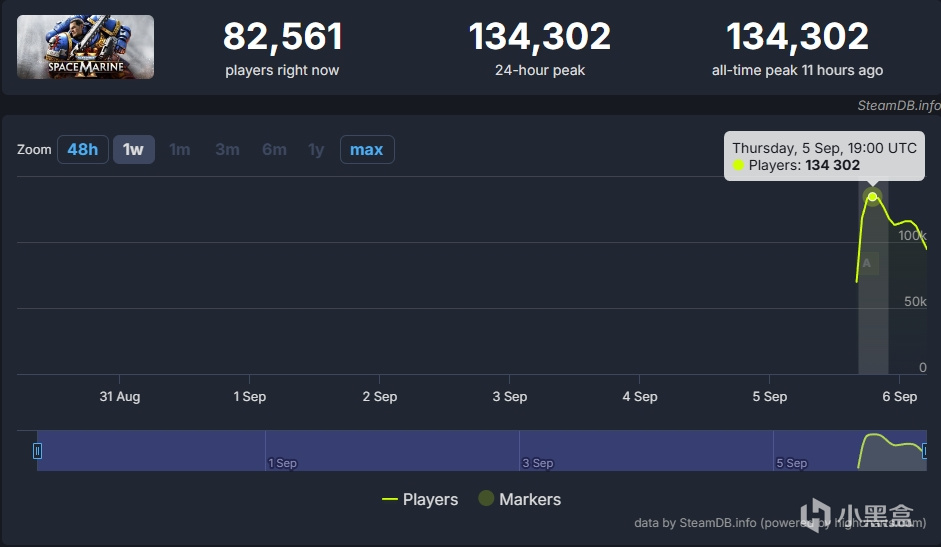Image resolution: width=941 pixels, height=547 pixels.
Task: Select the 1m zoom range
Action: pos(179,150)
